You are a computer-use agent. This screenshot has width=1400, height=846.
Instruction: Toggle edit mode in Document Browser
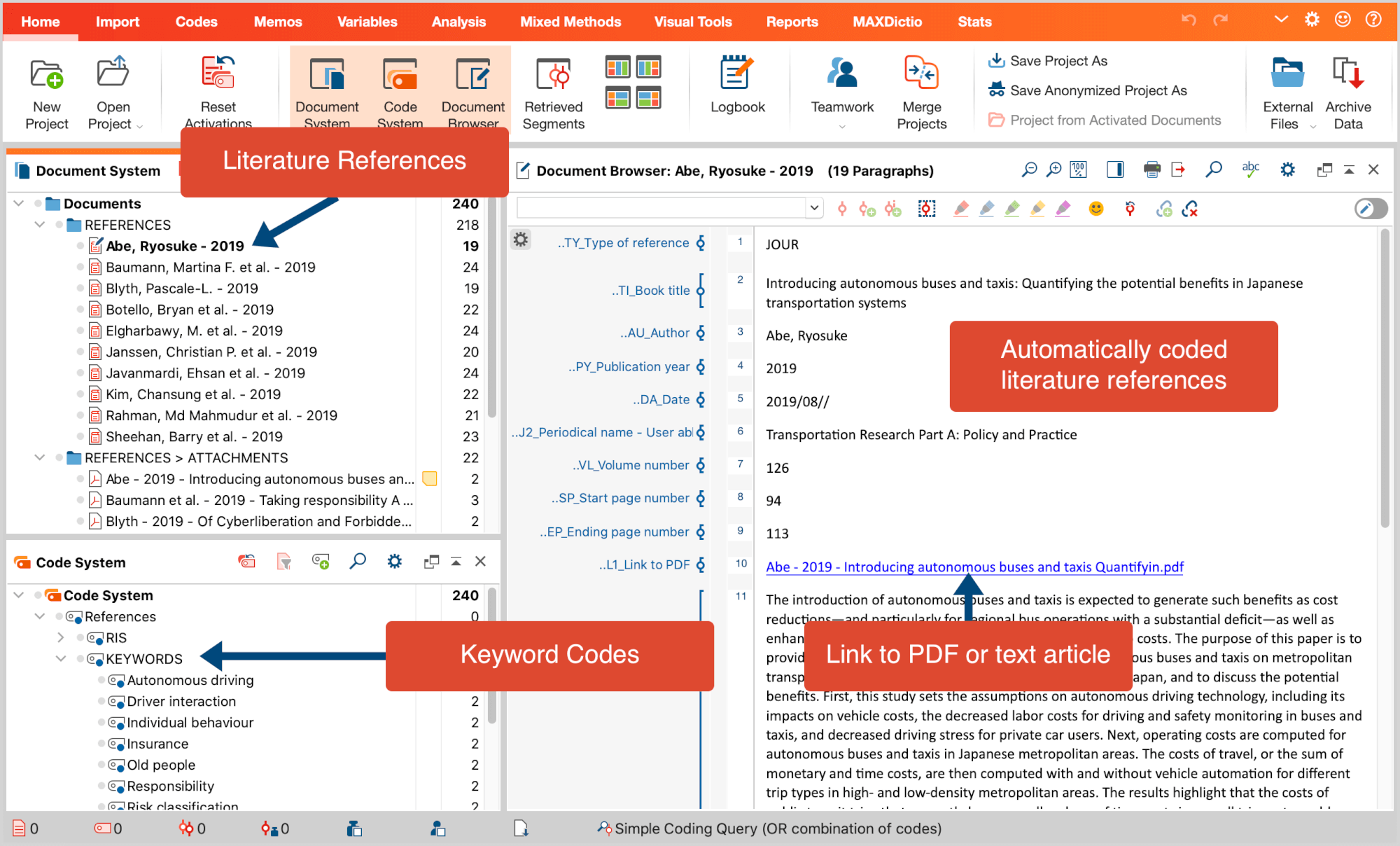[x=1371, y=208]
